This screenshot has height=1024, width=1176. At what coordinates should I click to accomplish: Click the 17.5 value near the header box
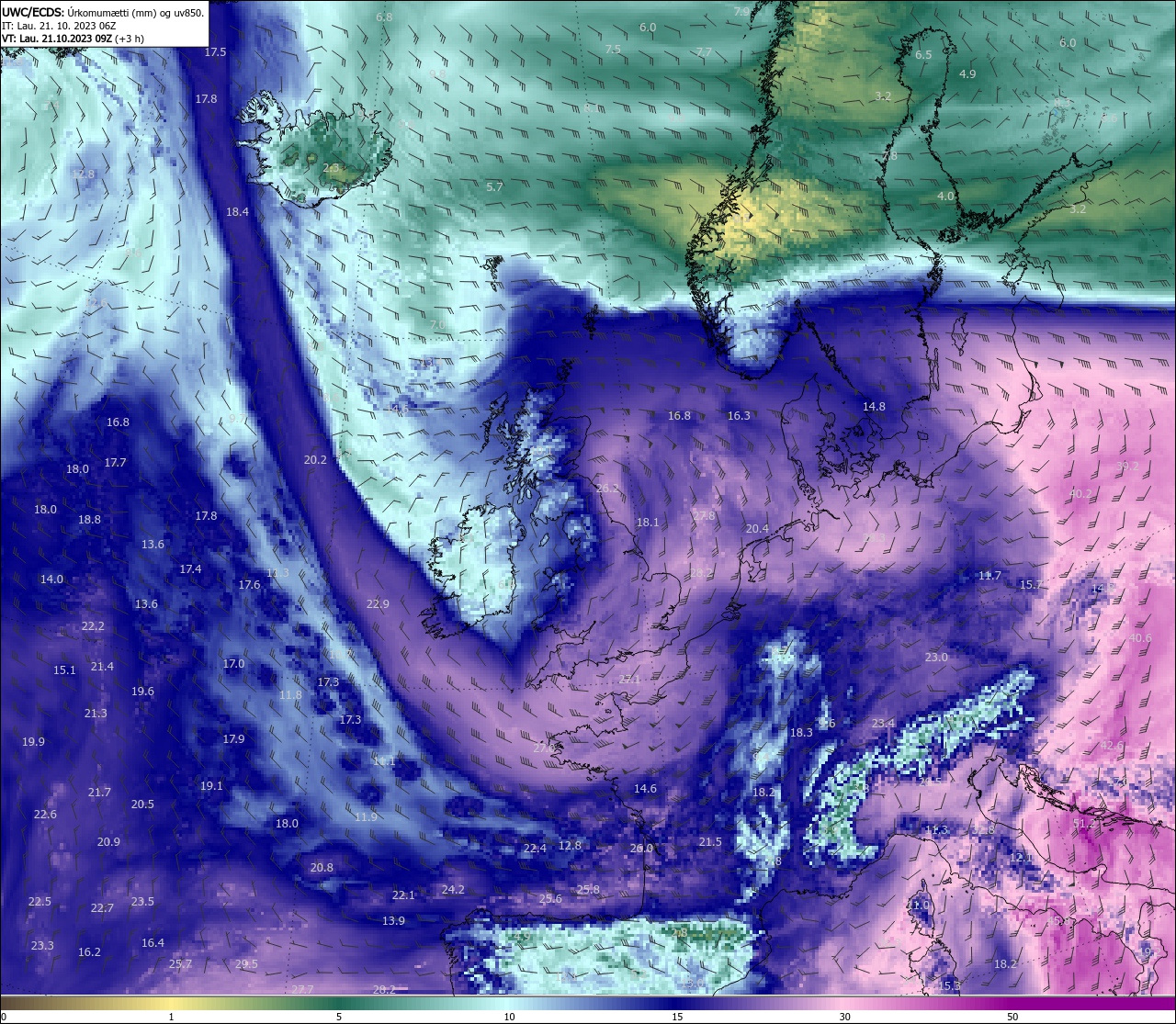click(x=215, y=52)
